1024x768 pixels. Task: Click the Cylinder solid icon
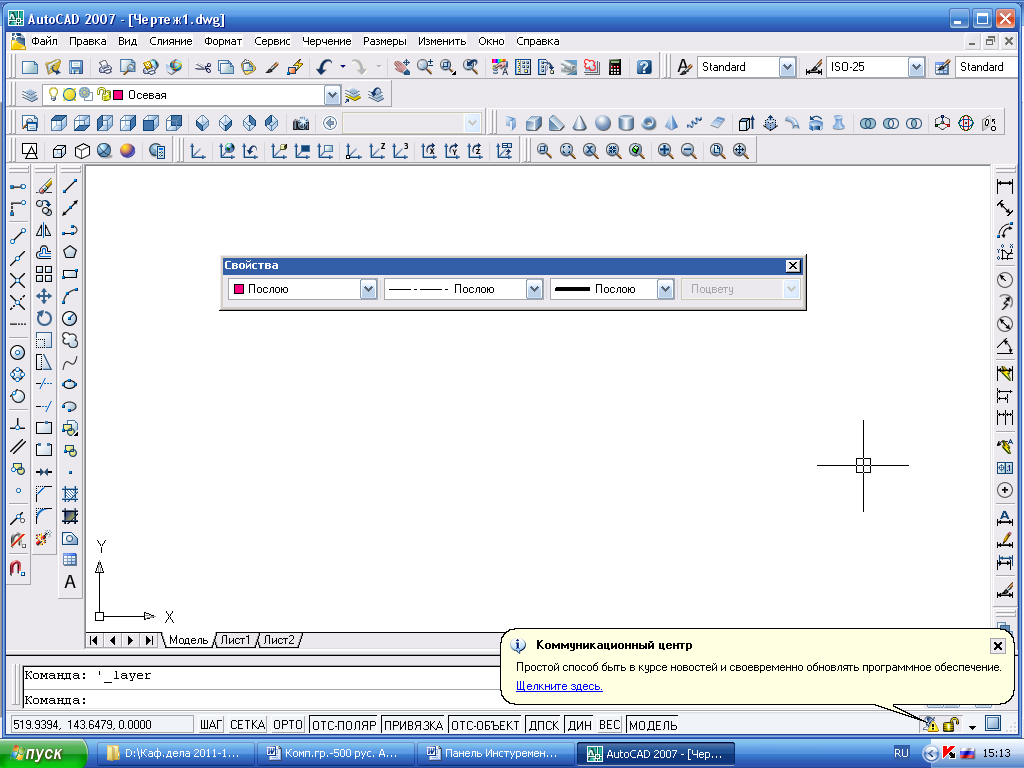(x=626, y=123)
